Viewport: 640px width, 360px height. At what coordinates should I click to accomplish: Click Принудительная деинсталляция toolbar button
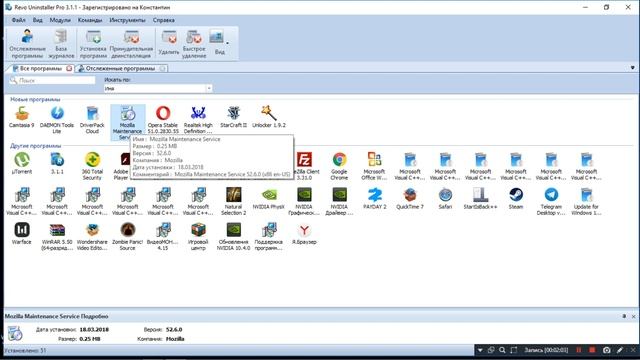click(131, 44)
